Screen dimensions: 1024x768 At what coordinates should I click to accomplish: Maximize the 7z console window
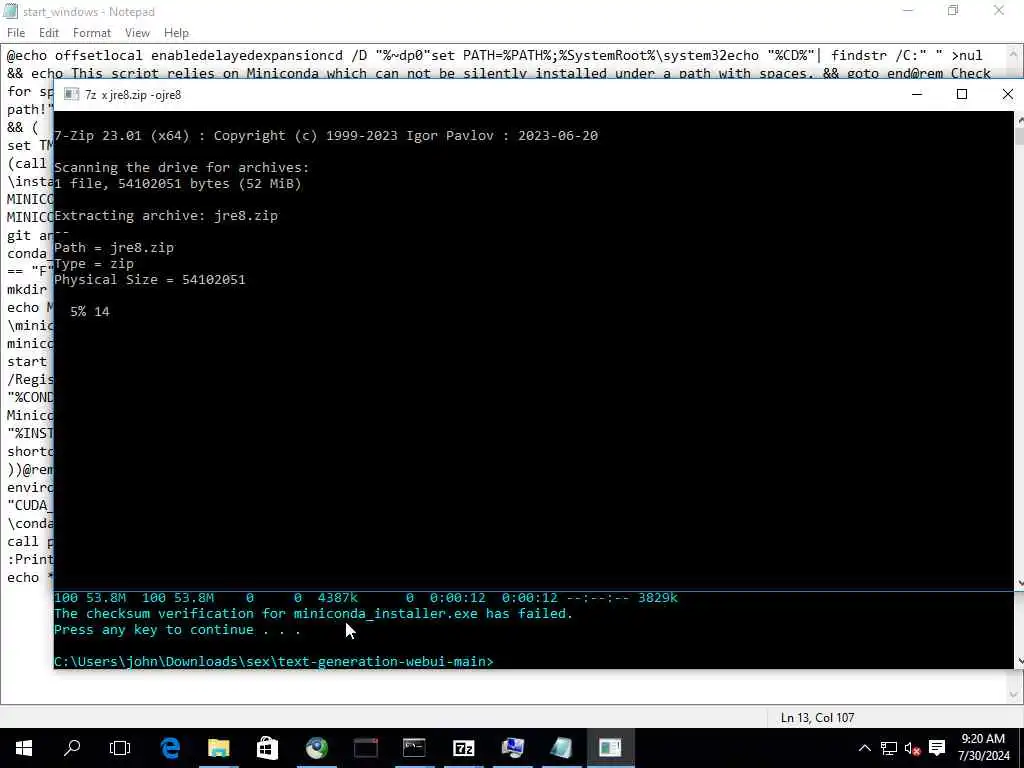pos(962,95)
